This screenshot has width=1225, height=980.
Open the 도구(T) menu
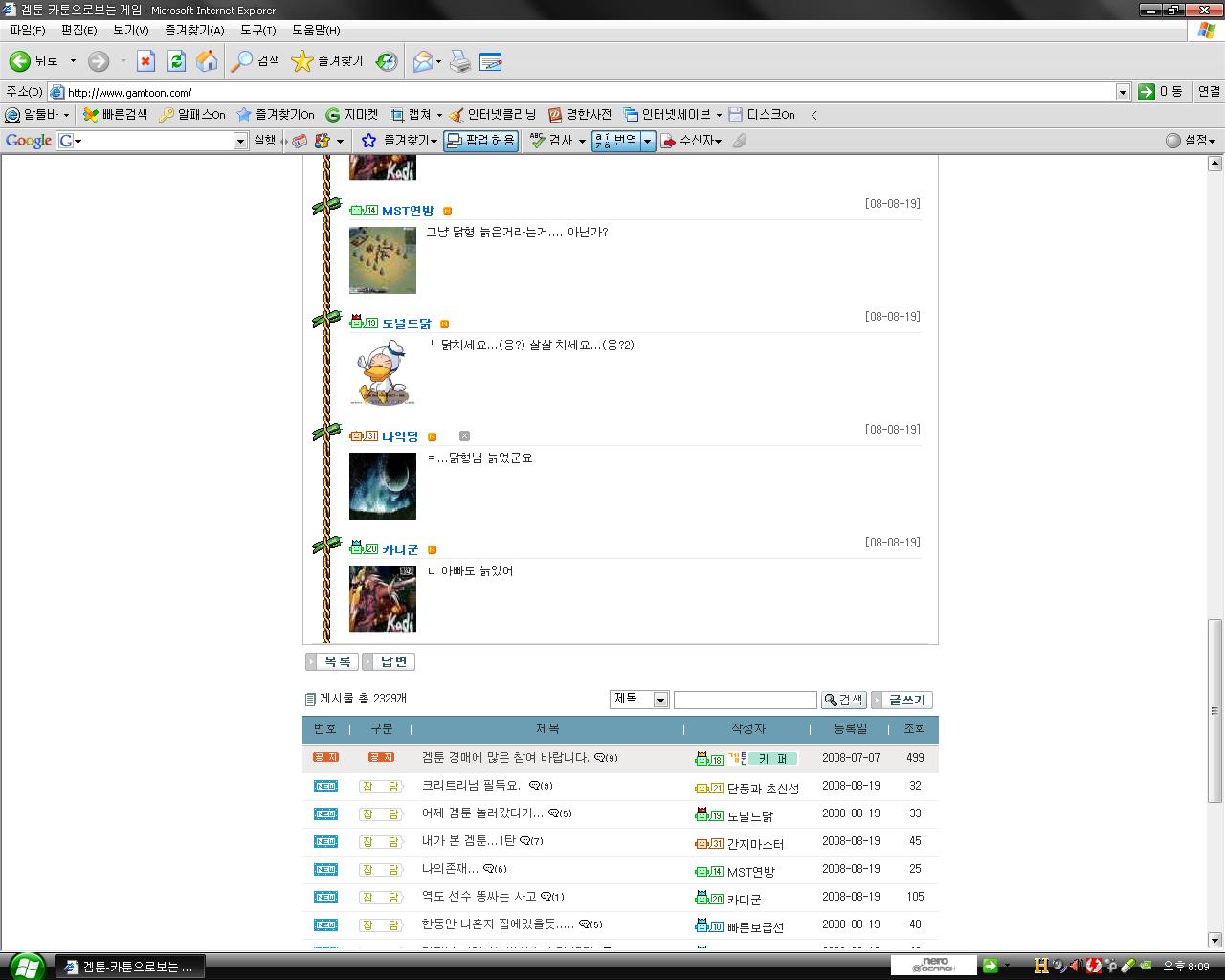point(257,30)
